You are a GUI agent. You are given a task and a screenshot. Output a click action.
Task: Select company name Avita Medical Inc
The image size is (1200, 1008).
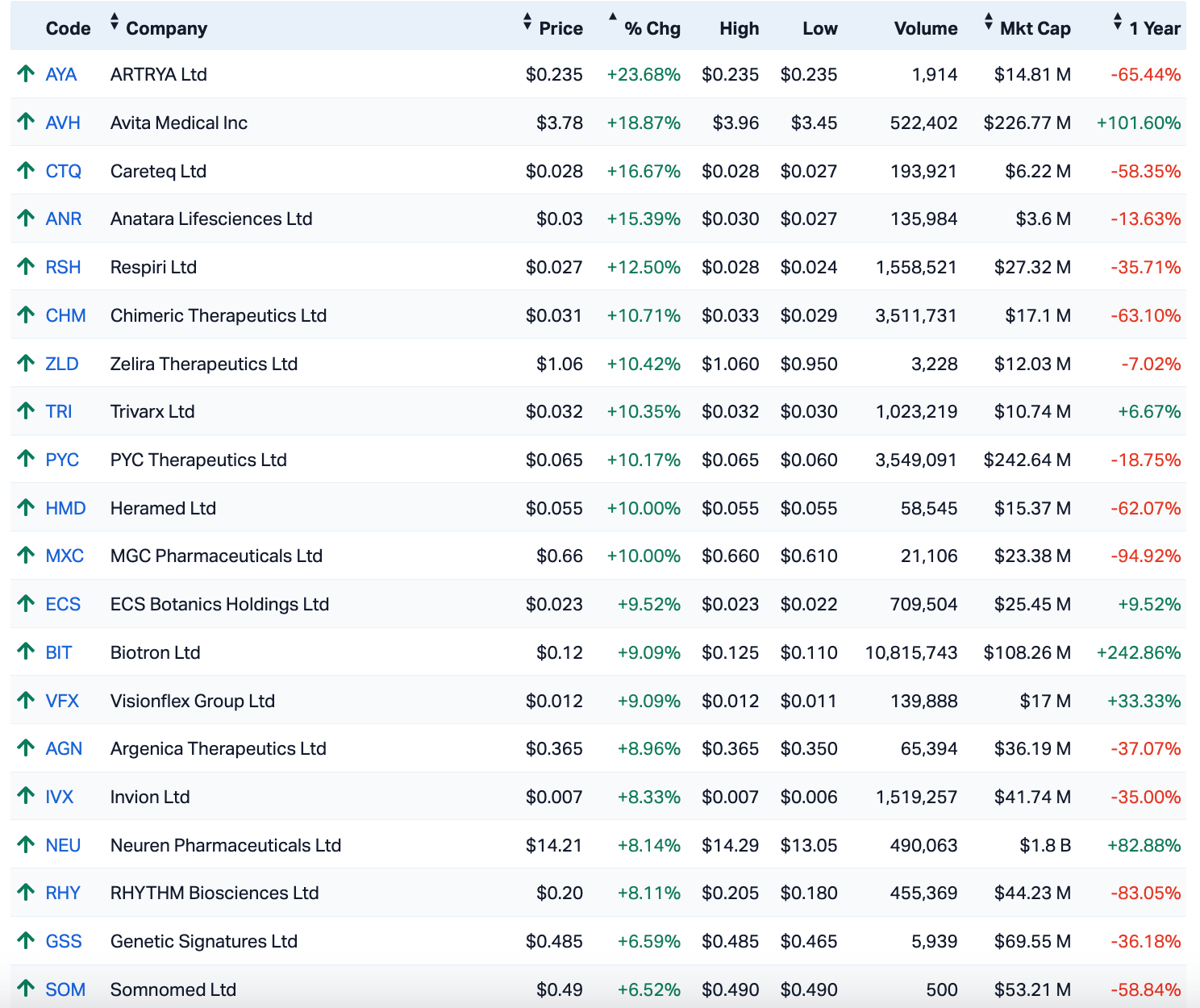[x=179, y=123]
